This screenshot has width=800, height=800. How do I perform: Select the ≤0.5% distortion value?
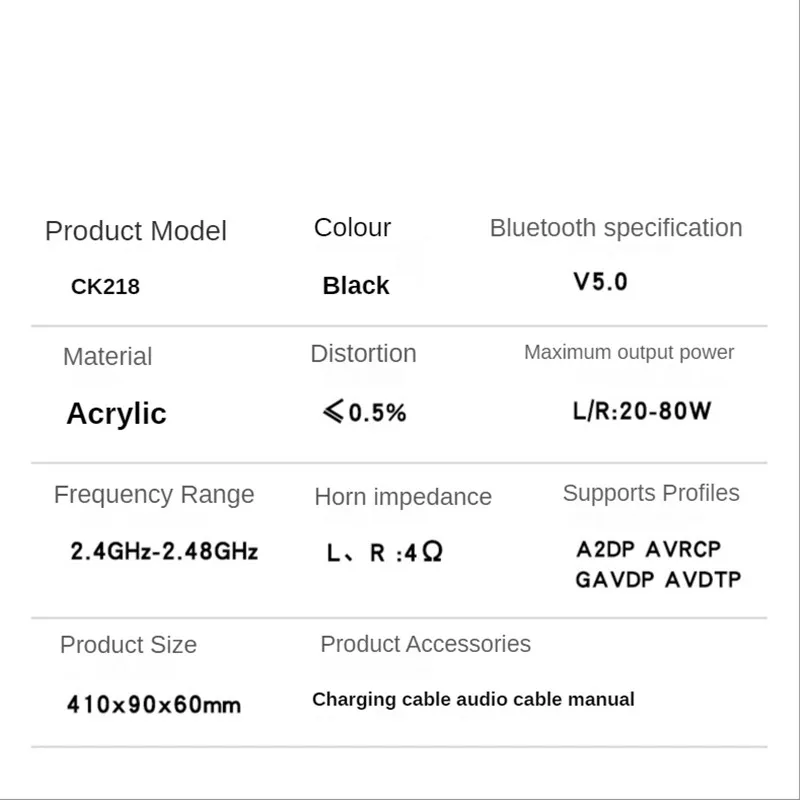click(364, 413)
